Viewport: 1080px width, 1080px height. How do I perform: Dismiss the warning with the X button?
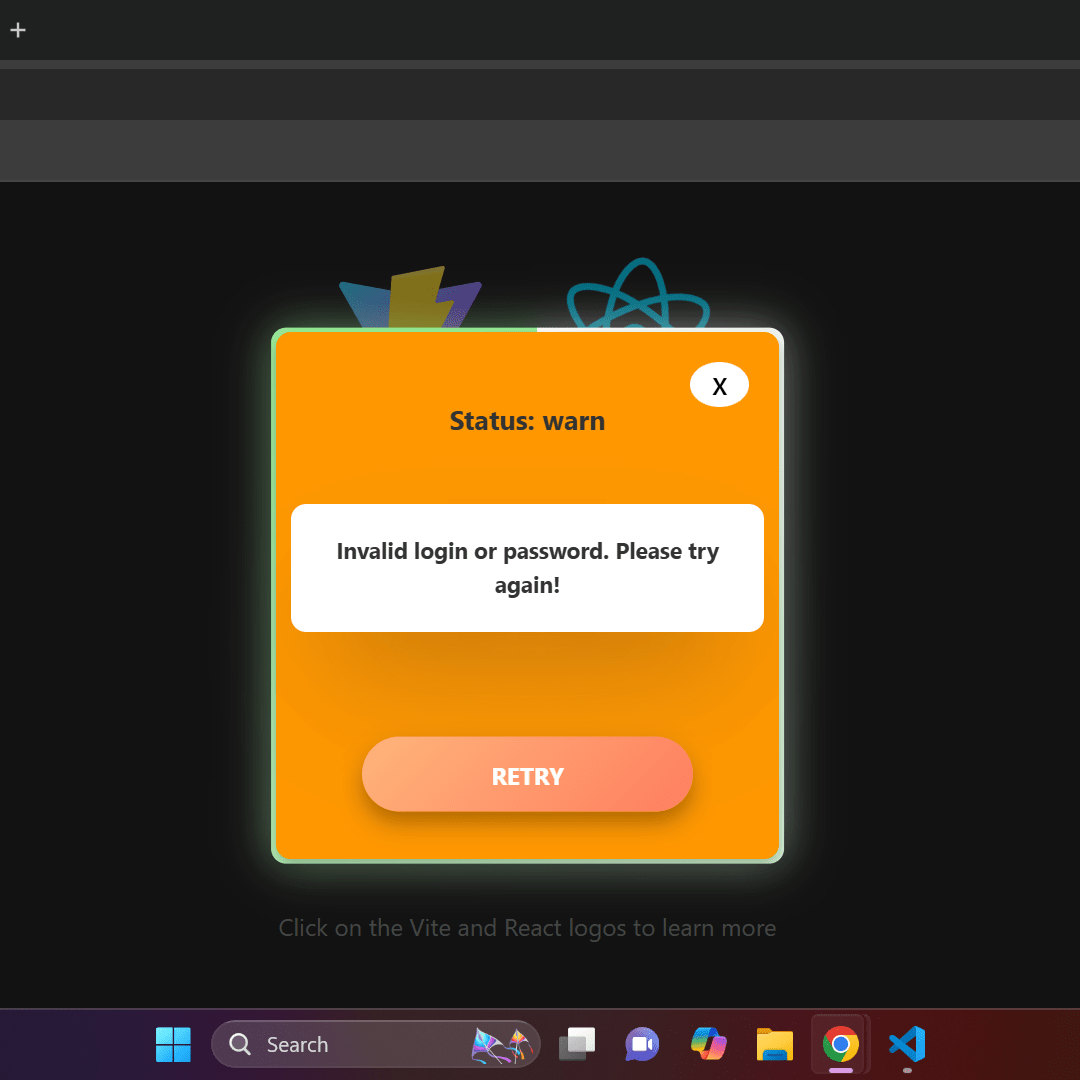719,384
